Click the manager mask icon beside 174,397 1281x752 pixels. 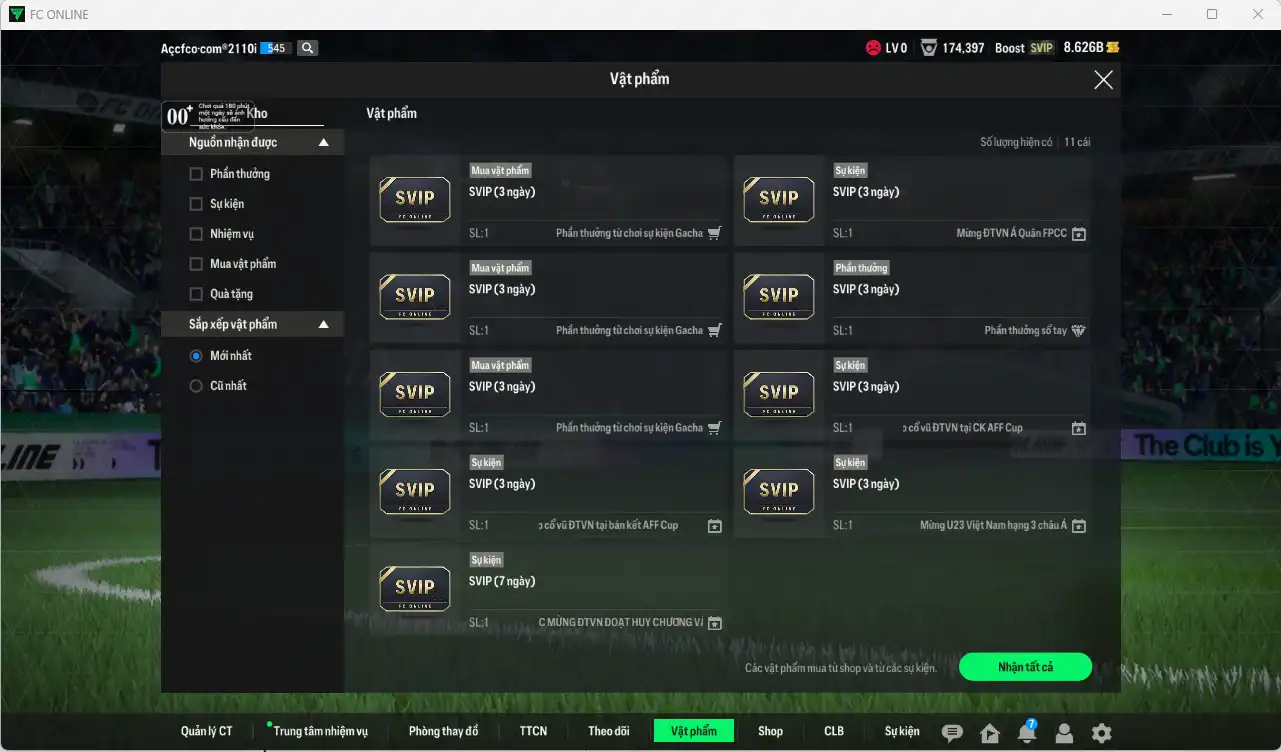[x=929, y=48]
